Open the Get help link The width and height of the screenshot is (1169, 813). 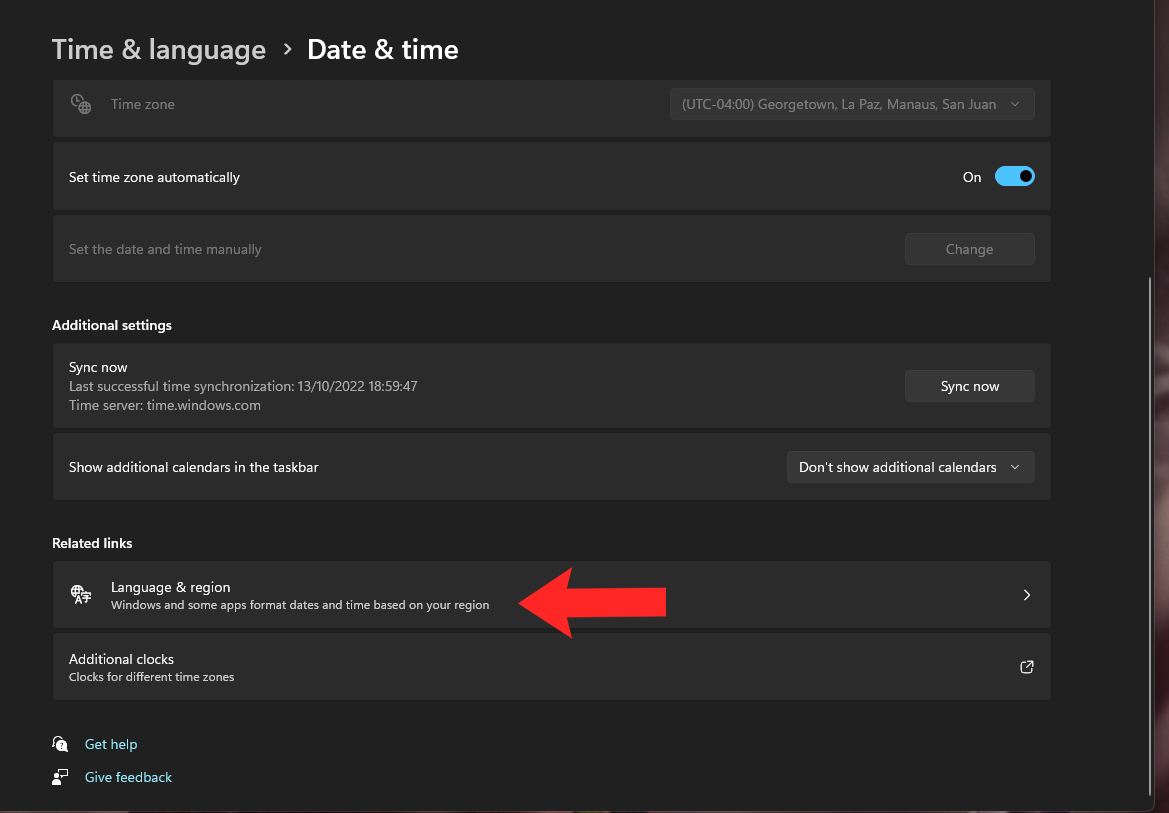point(111,744)
